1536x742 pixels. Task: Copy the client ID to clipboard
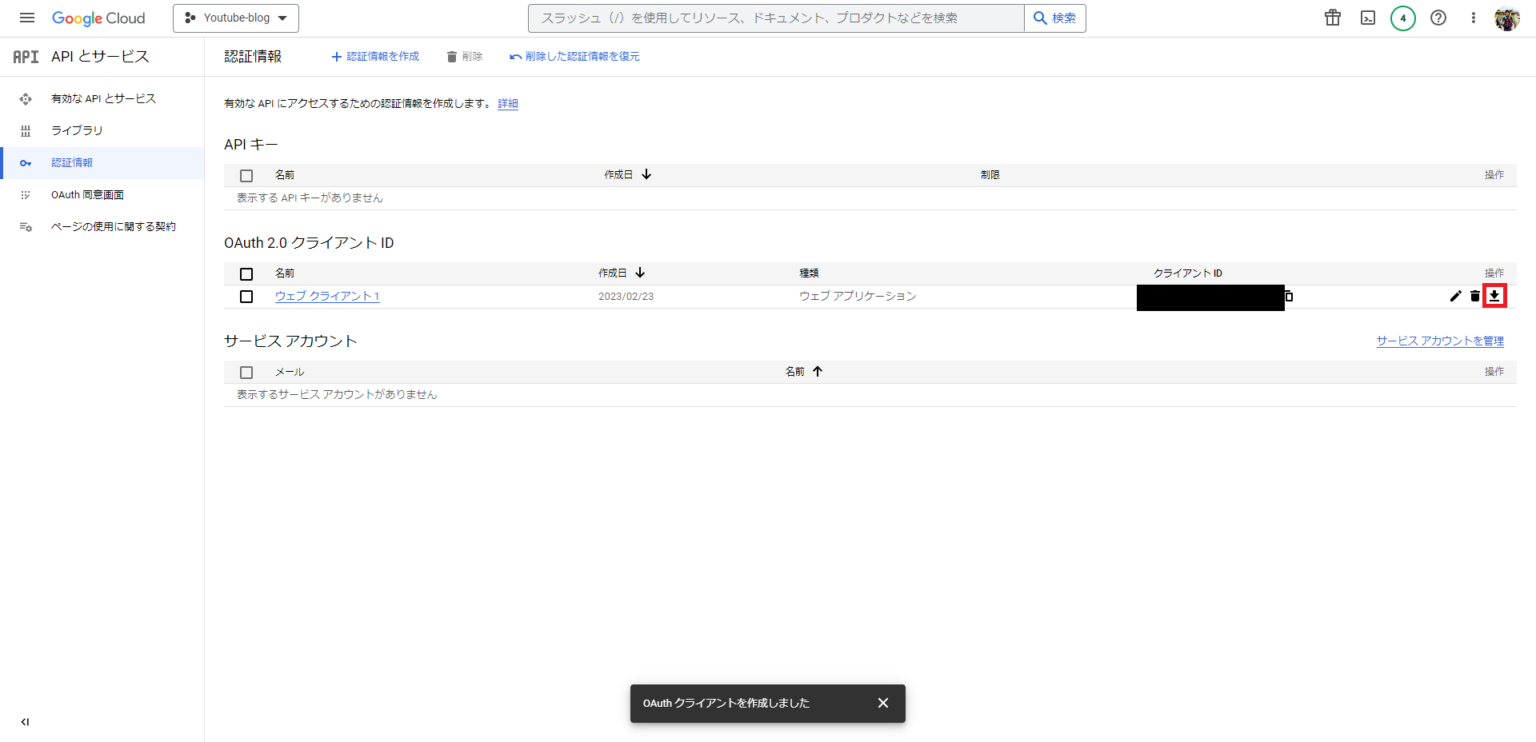coord(1289,295)
